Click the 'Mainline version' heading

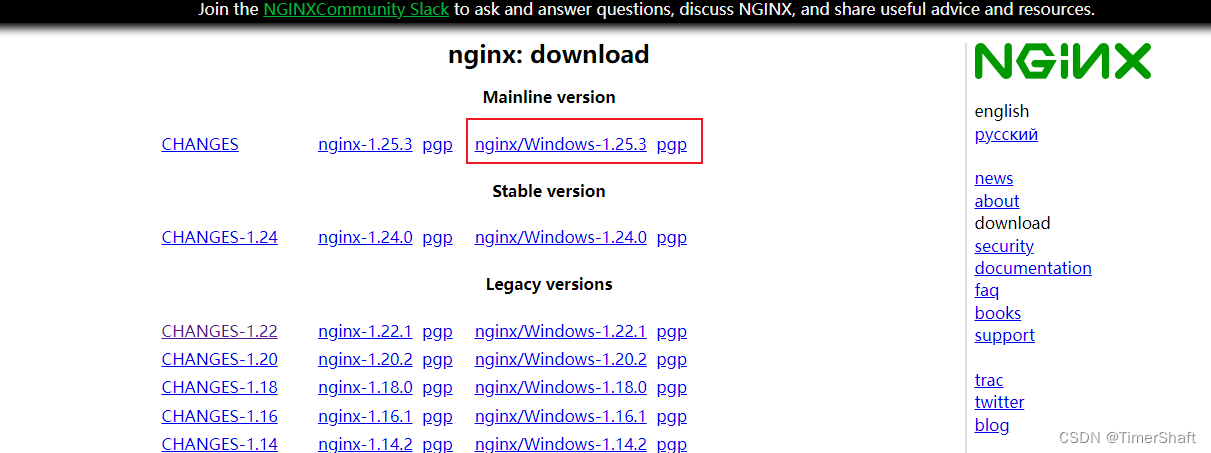point(549,97)
